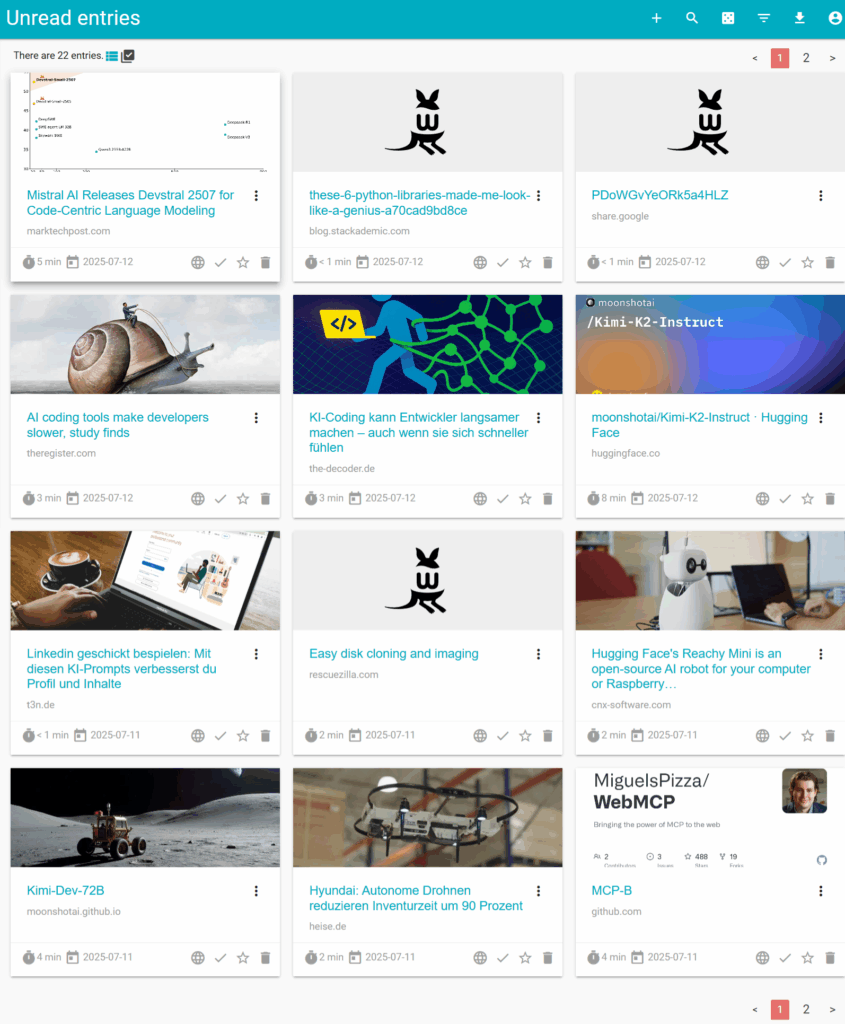Image resolution: width=845 pixels, height=1024 pixels.
Task: Open more options for MCP-B entry
Action: click(821, 891)
